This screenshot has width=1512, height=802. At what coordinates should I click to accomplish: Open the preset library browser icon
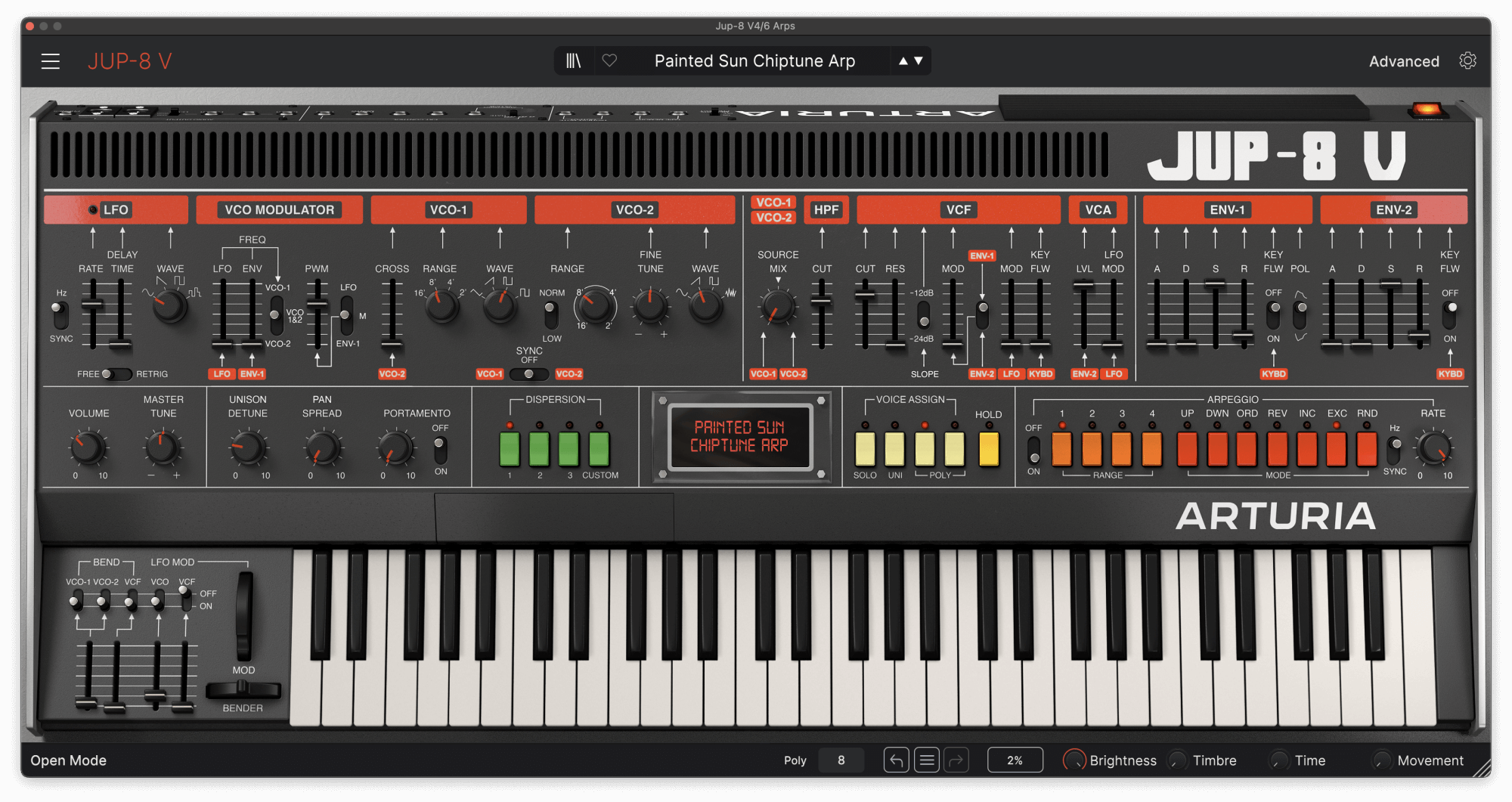click(x=574, y=60)
